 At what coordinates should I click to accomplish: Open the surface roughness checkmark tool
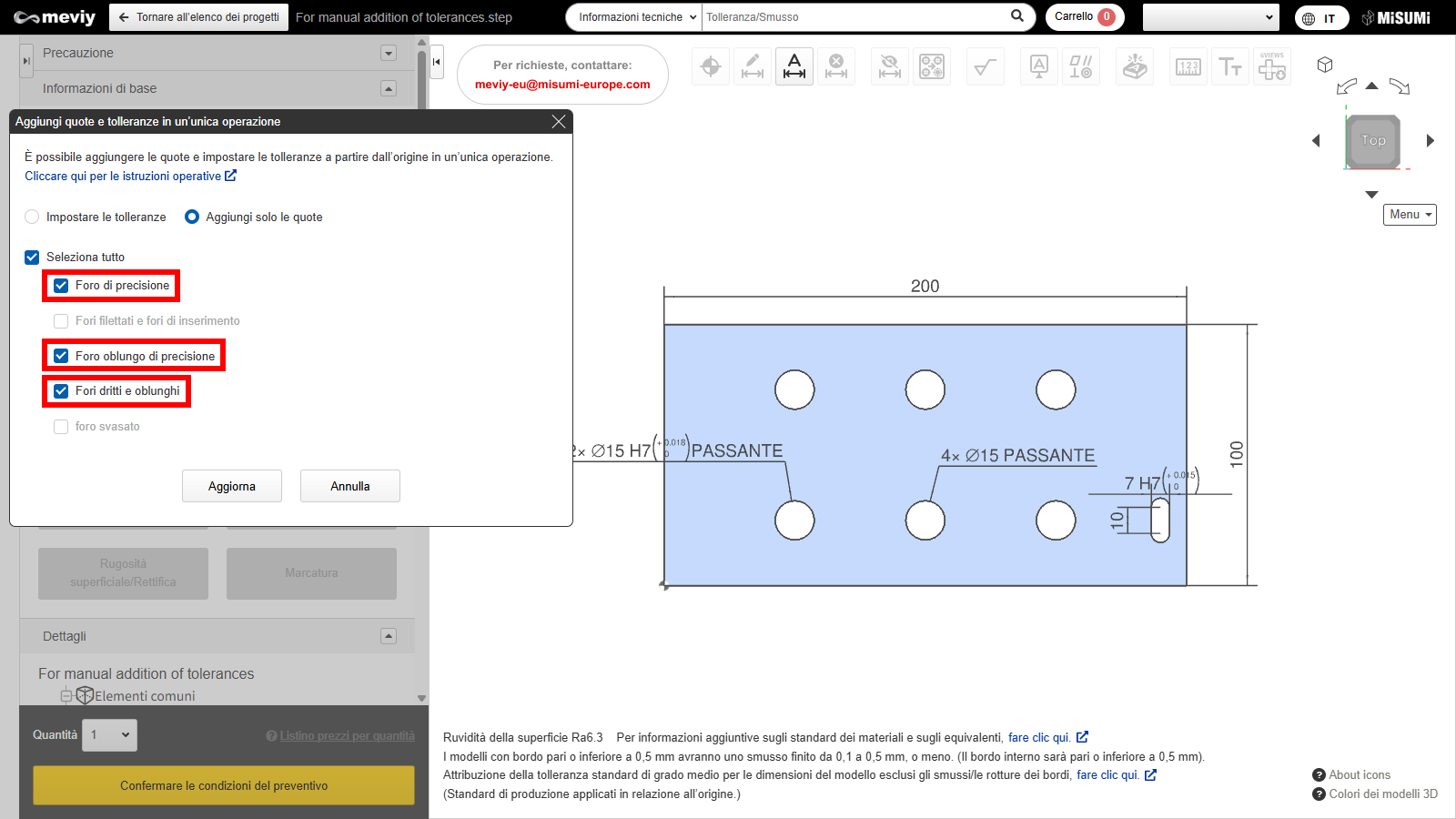(x=985, y=66)
